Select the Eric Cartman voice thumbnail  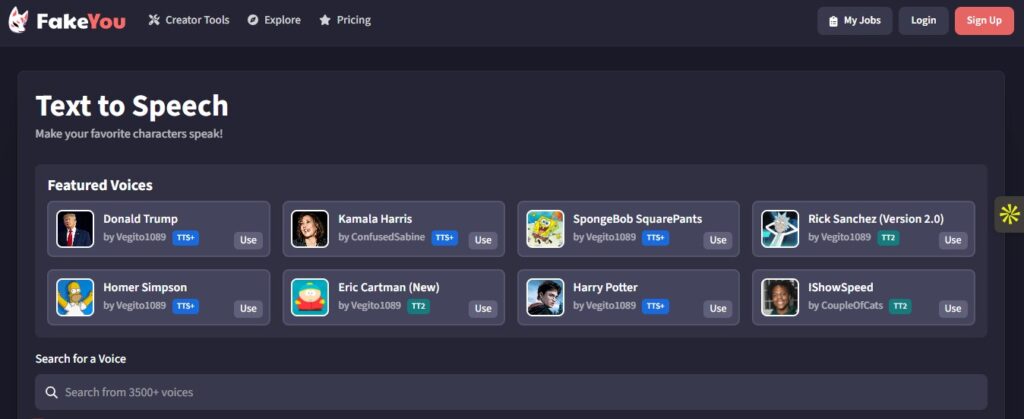(x=310, y=298)
